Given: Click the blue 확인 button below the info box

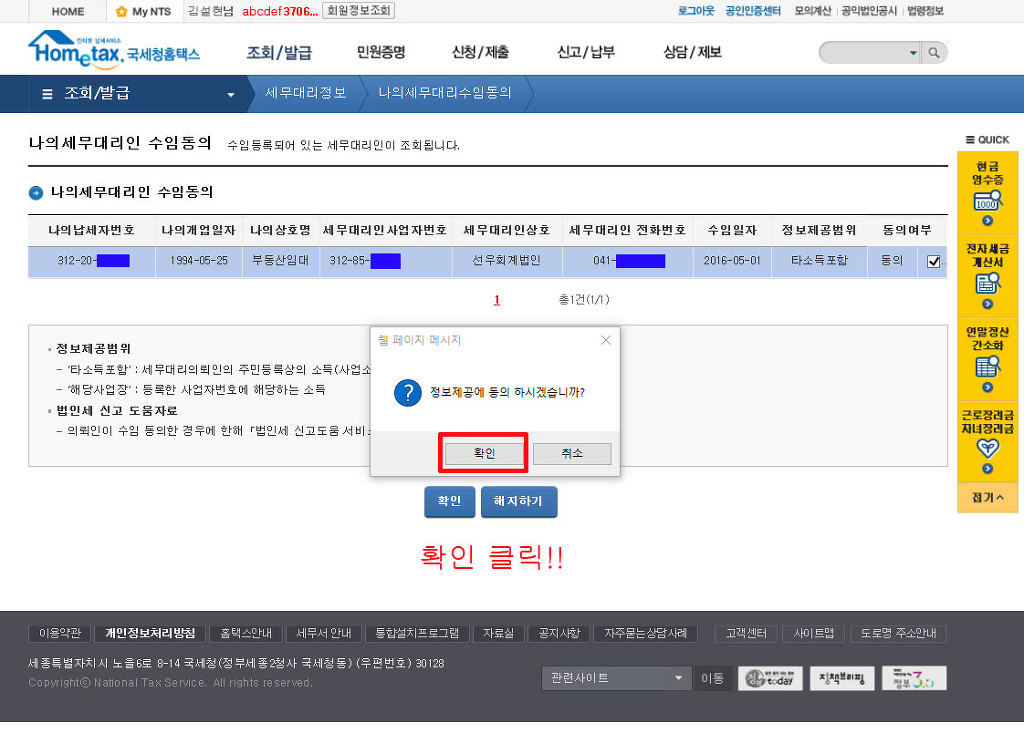Looking at the screenshot, I should (x=449, y=501).
